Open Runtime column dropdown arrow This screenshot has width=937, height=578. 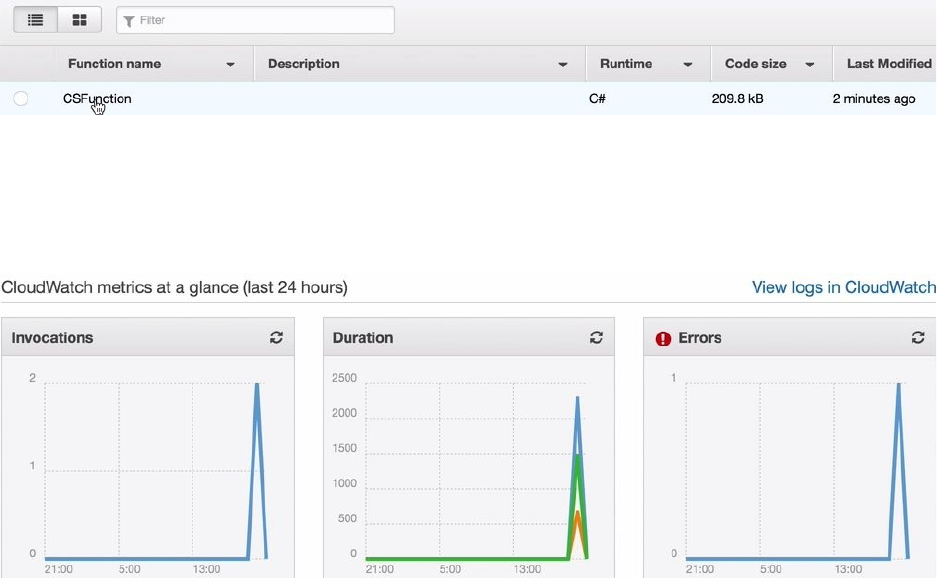[688, 65]
